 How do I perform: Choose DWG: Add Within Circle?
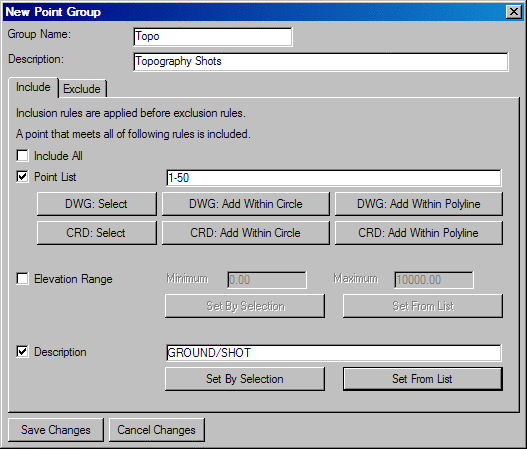[x=246, y=204]
